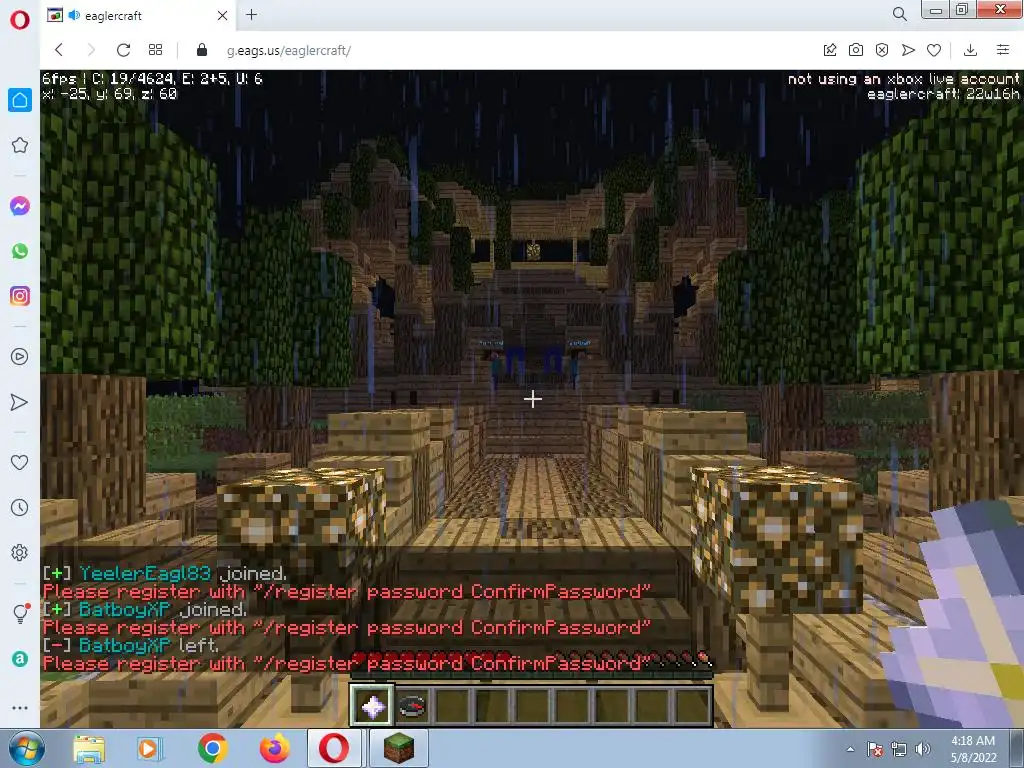The image size is (1024, 768).
Task: Open sidebar three-dots setup menu
Action: 20,708
